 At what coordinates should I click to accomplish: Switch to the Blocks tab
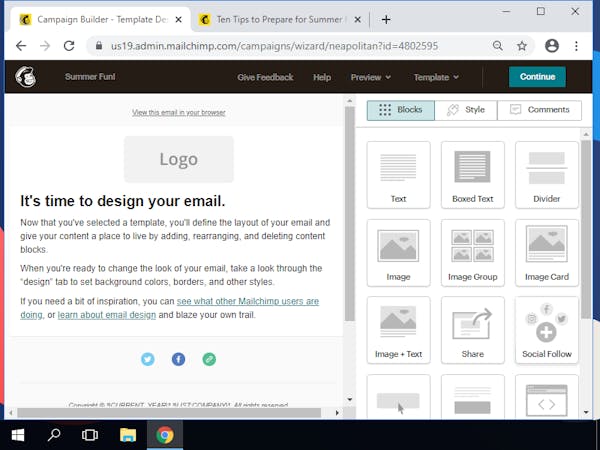pyautogui.click(x=401, y=110)
